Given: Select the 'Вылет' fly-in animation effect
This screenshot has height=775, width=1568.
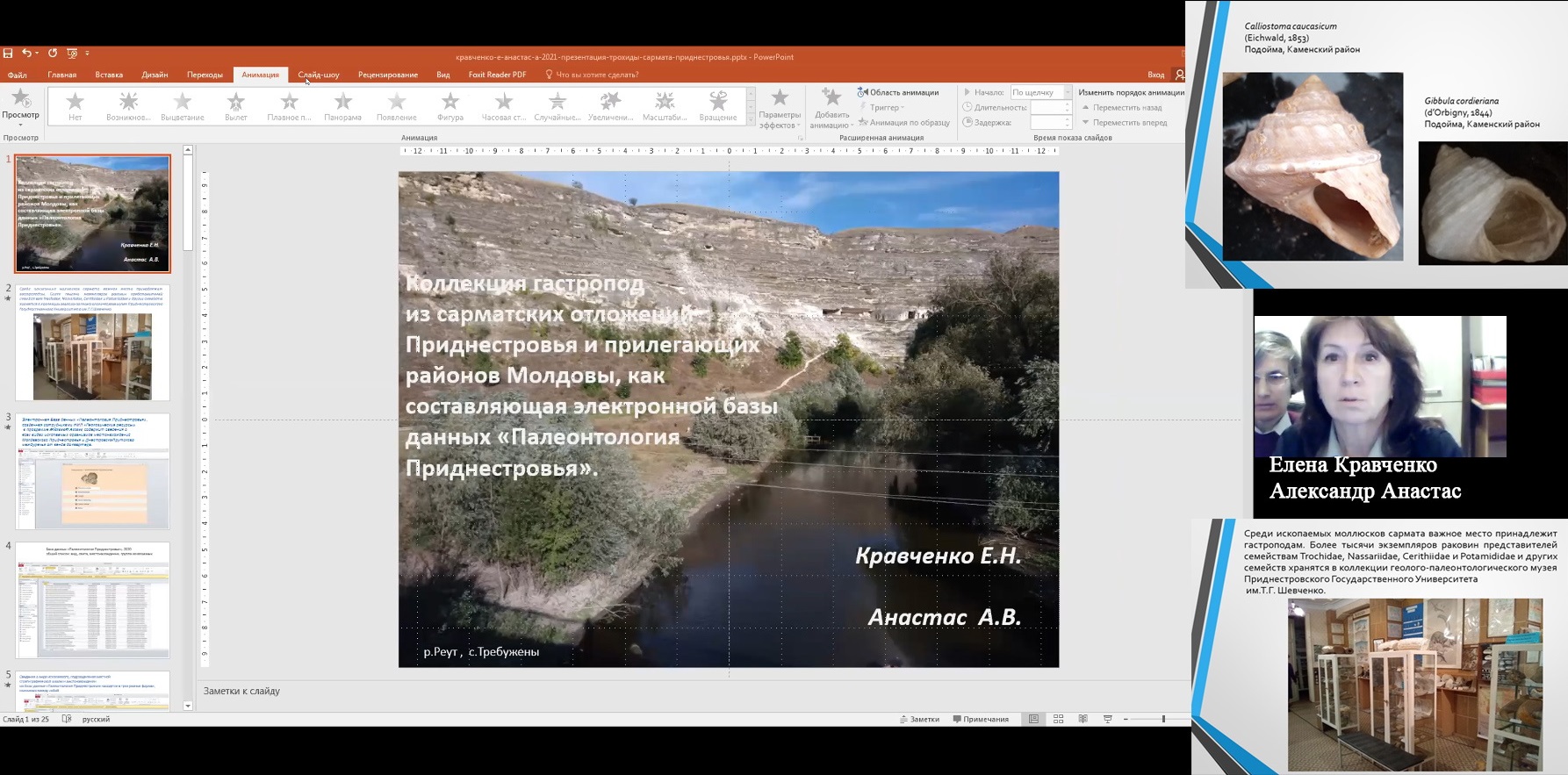Looking at the screenshot, I should click(x=235, y=106).
